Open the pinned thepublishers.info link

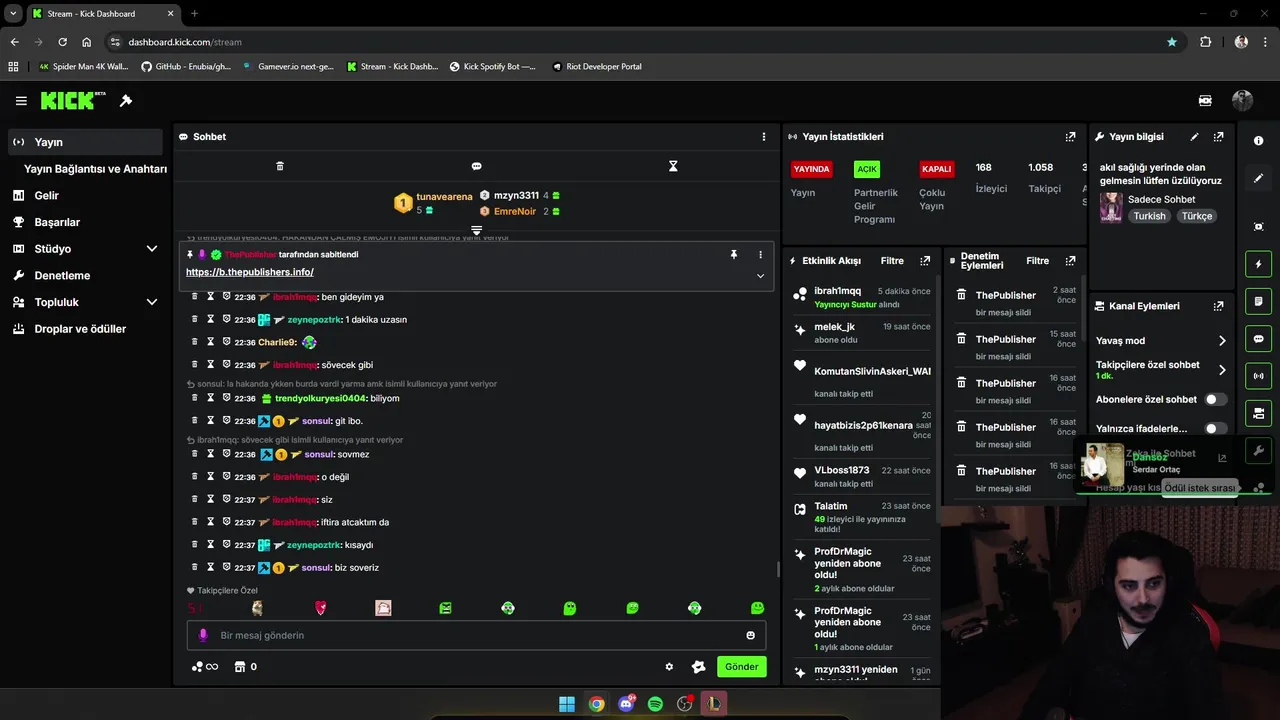pyautogui.click(x=250, y=272)
